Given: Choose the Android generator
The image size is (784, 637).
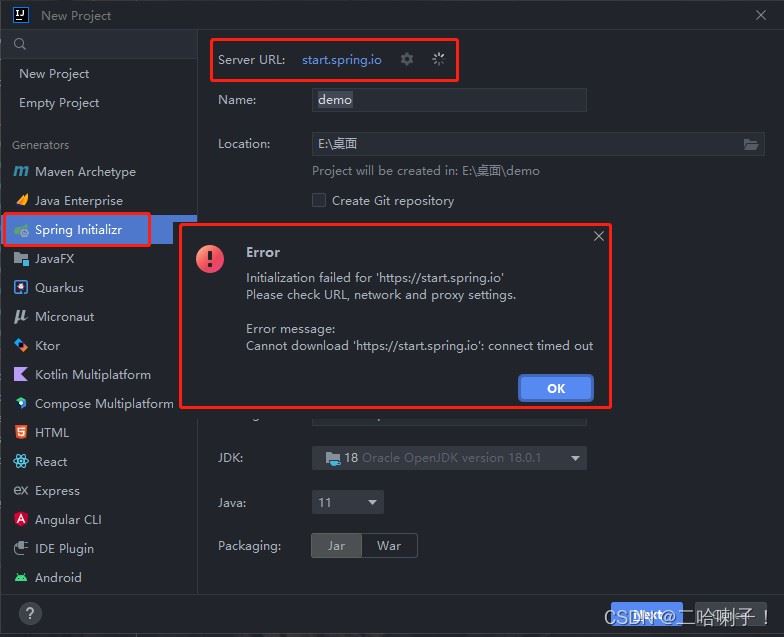Looking at the screenshot, I should pyautogui.click(x=98, y=578).
